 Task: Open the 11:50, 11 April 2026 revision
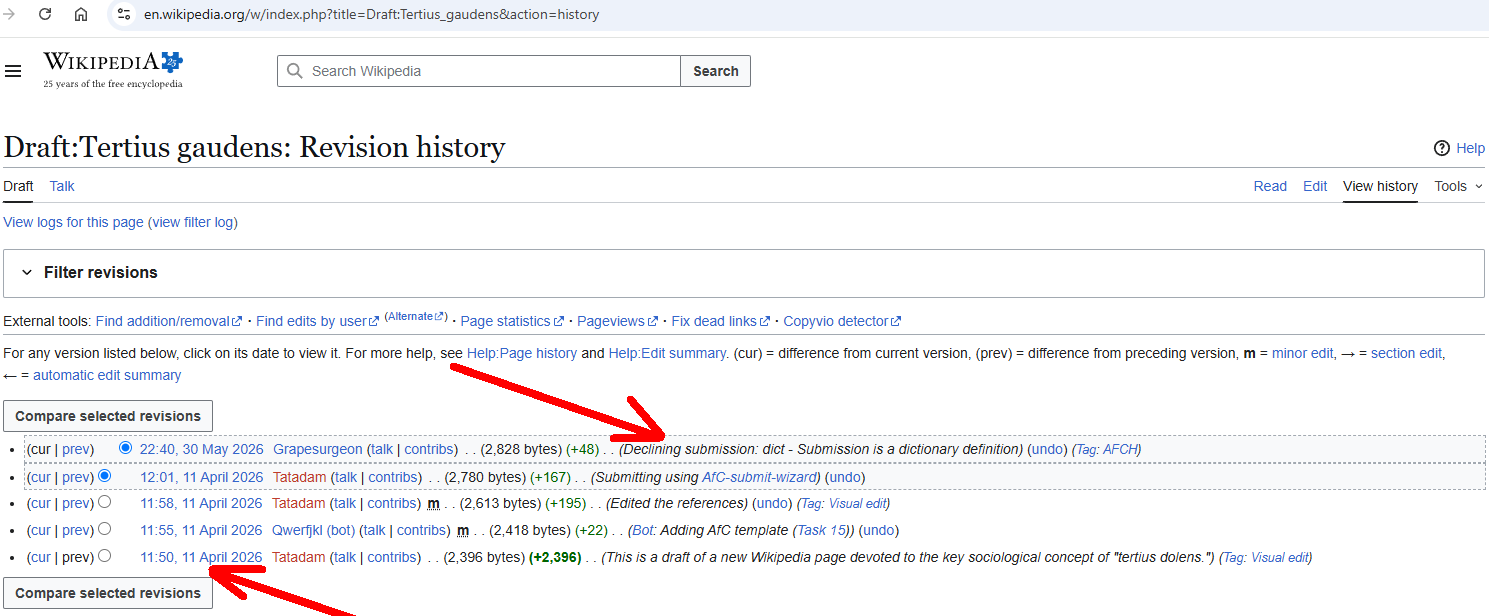tap(201, 557)
